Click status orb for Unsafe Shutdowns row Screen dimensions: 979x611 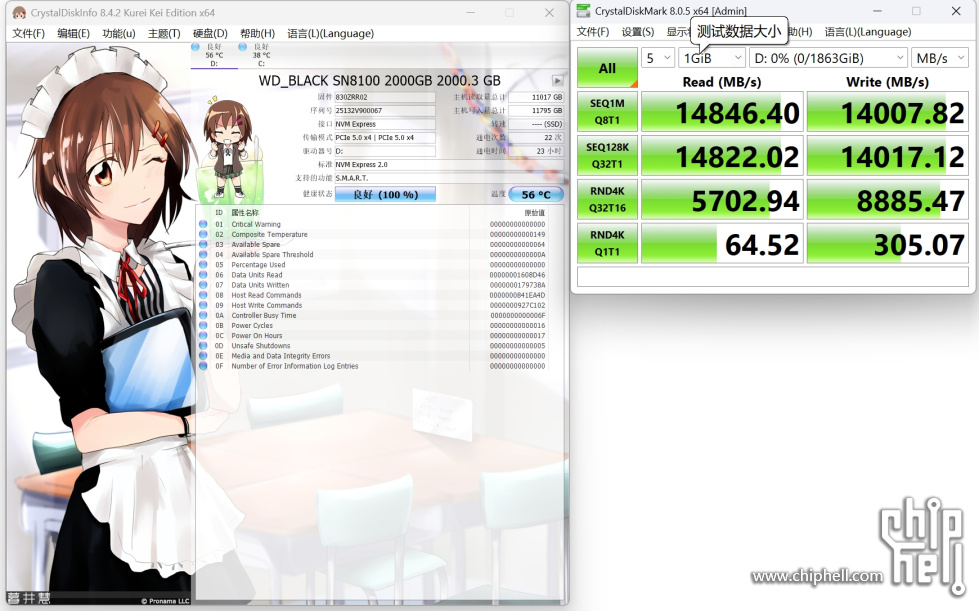coord(203,345)
